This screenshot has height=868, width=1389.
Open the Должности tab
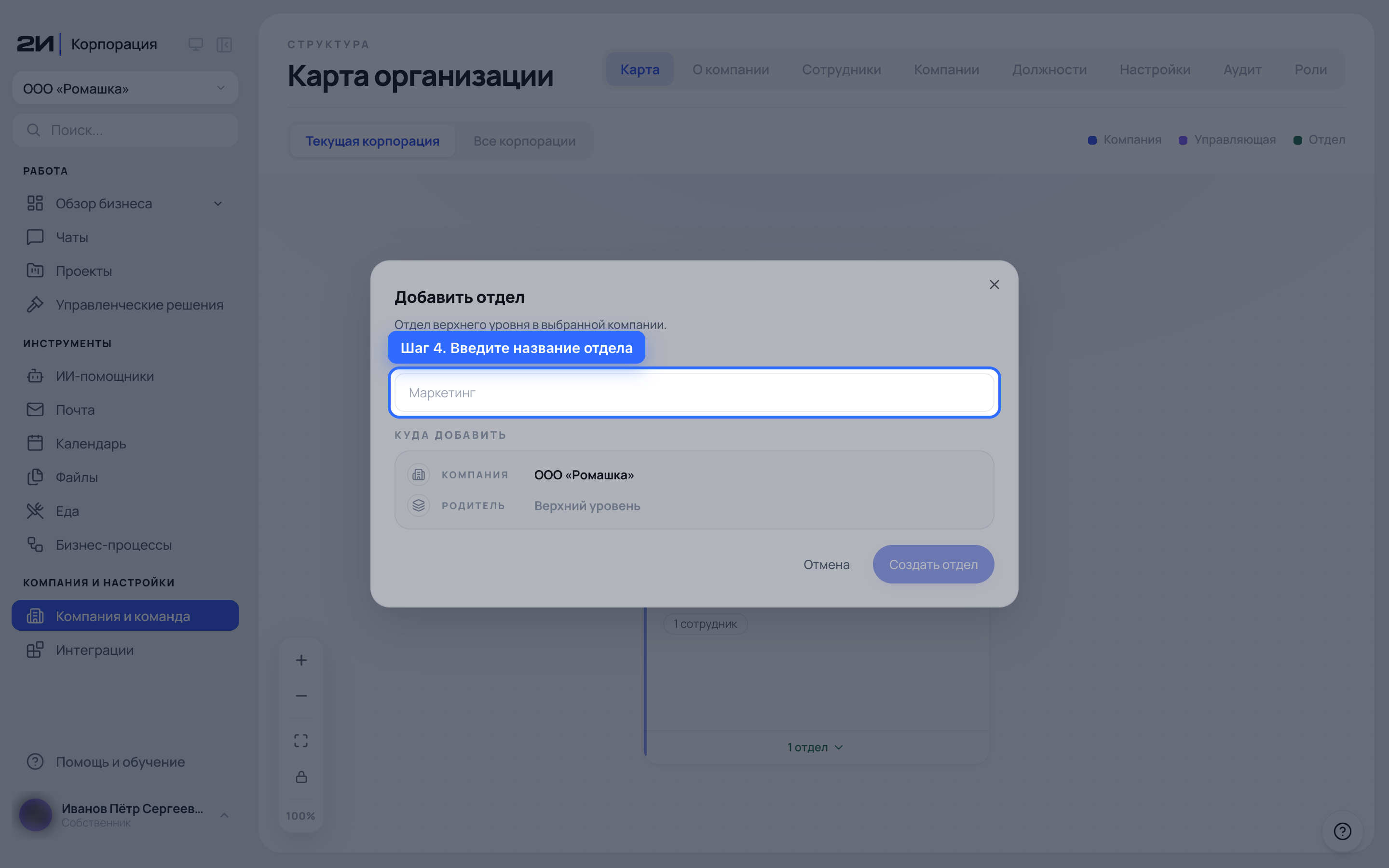click(1049, 69)
